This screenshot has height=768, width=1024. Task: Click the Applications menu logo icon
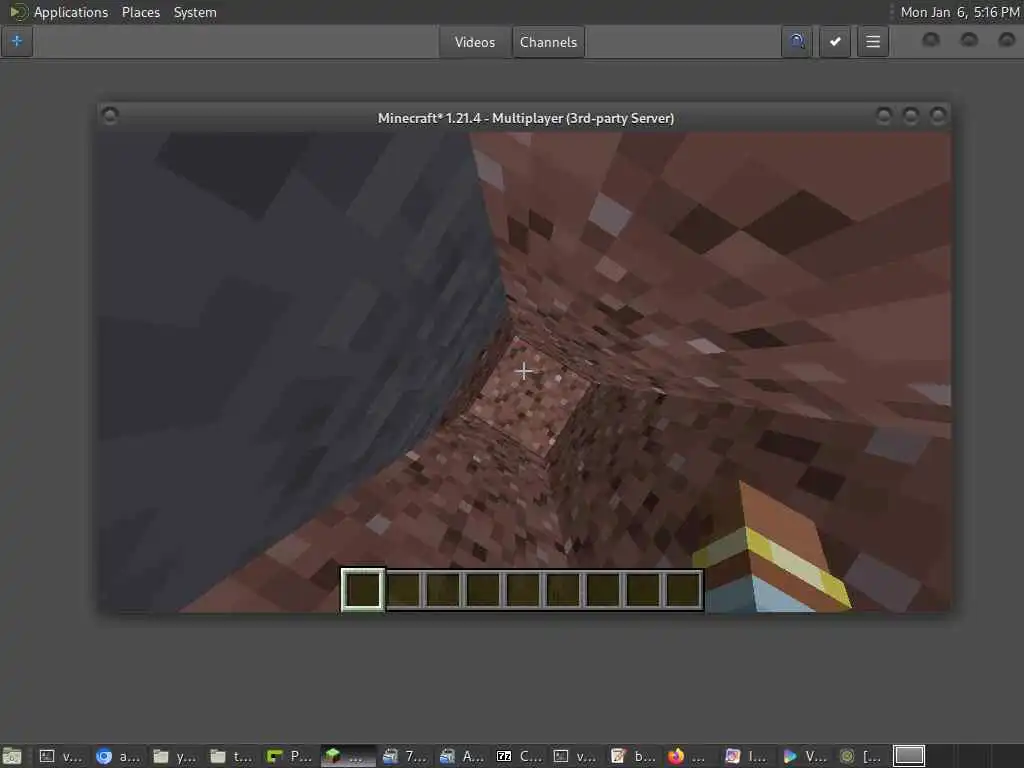click(18, 12)
